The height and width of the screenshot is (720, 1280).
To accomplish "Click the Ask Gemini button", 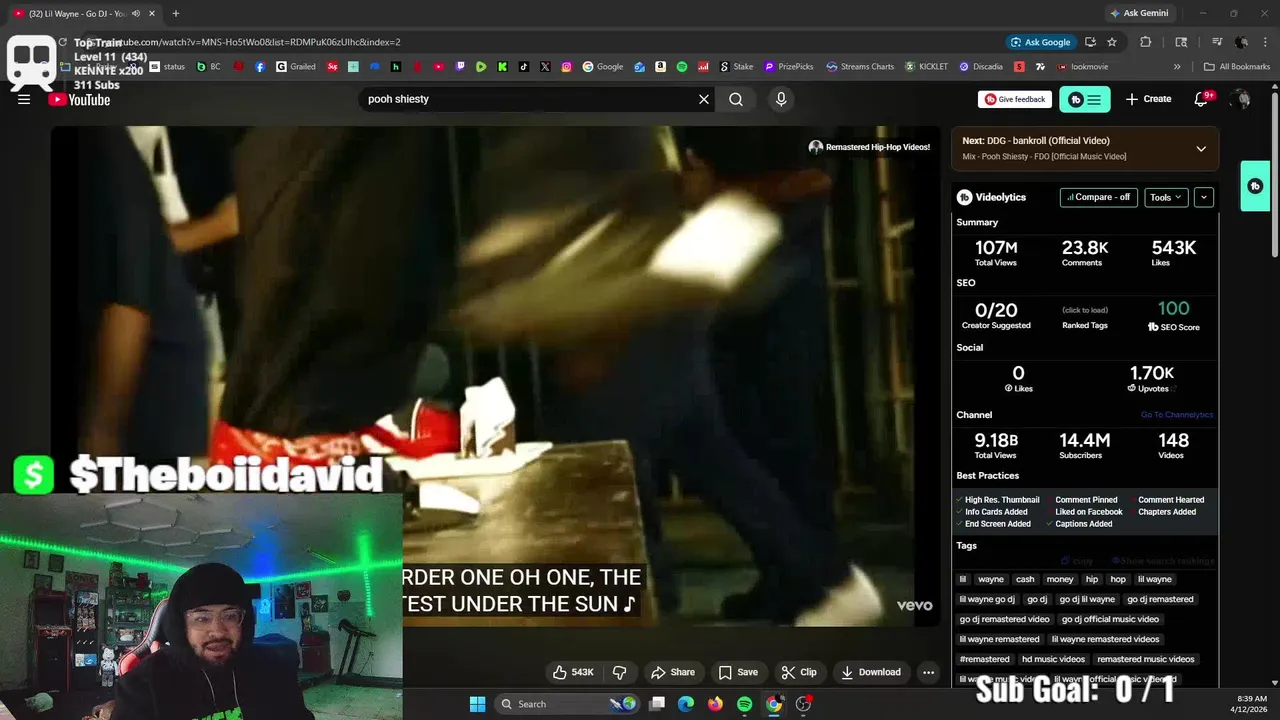I will pos(1138,13).
